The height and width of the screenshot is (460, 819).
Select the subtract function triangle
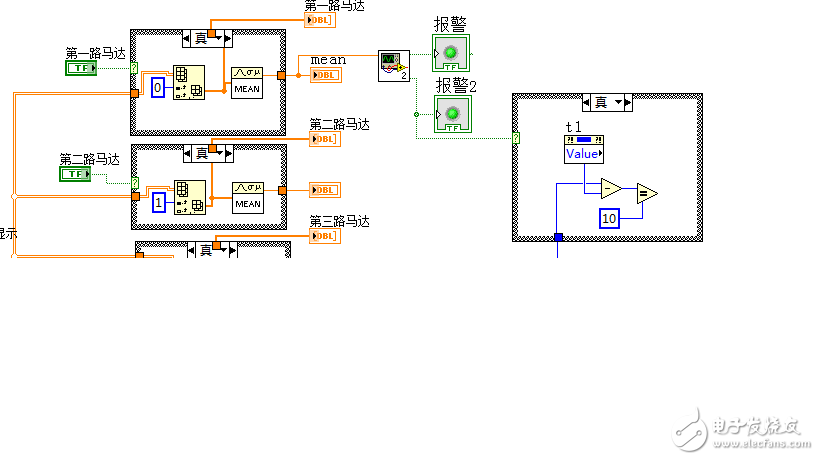pyautogui.click(x=611, y=188)
